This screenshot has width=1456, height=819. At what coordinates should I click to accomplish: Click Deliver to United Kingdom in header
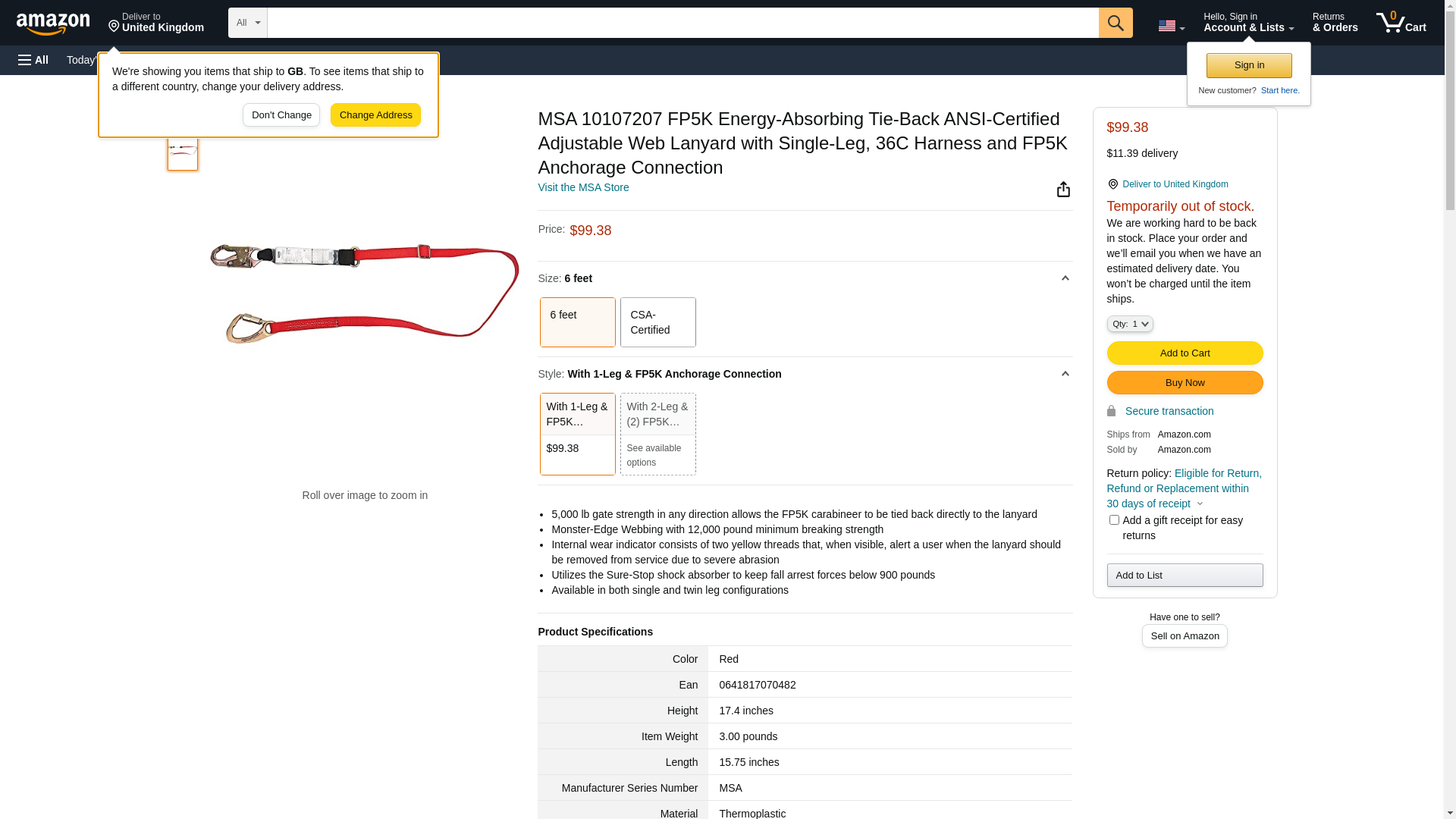[156, 23]
